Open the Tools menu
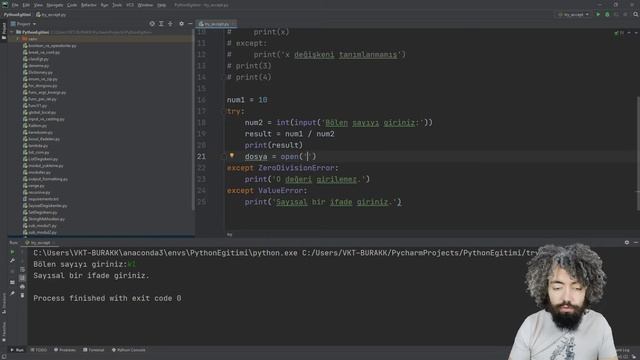640x360 pixels. (117, 5)
